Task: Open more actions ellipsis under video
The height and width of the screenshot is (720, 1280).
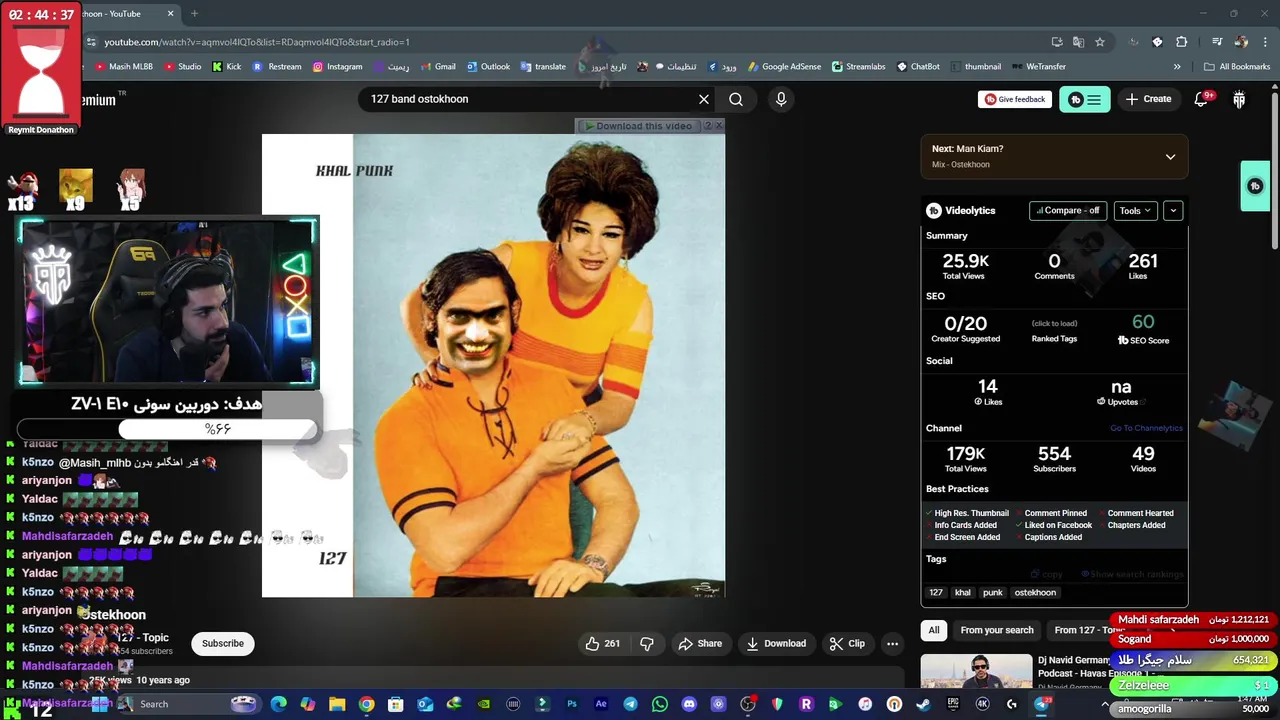Action: [893, 644]
